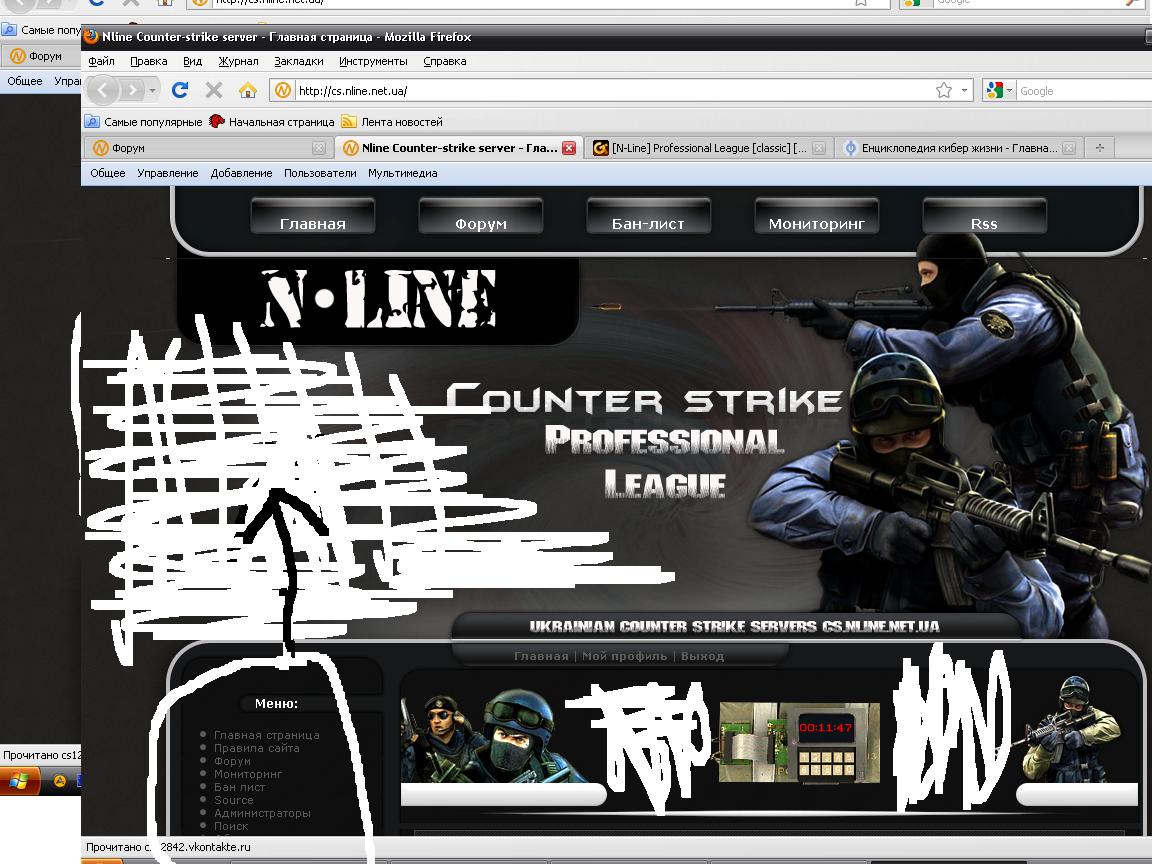Image resolution: width=1152 pixels, height=864 pixels.
Task: Click the bomb timer thumbnail showing 00:11:47
Action: (x=799, y=742)
